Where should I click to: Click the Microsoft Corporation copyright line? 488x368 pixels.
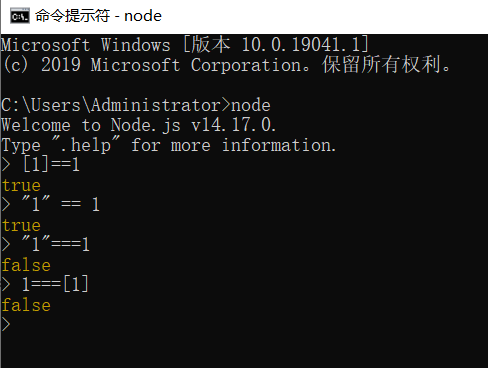tap(226, 65)
